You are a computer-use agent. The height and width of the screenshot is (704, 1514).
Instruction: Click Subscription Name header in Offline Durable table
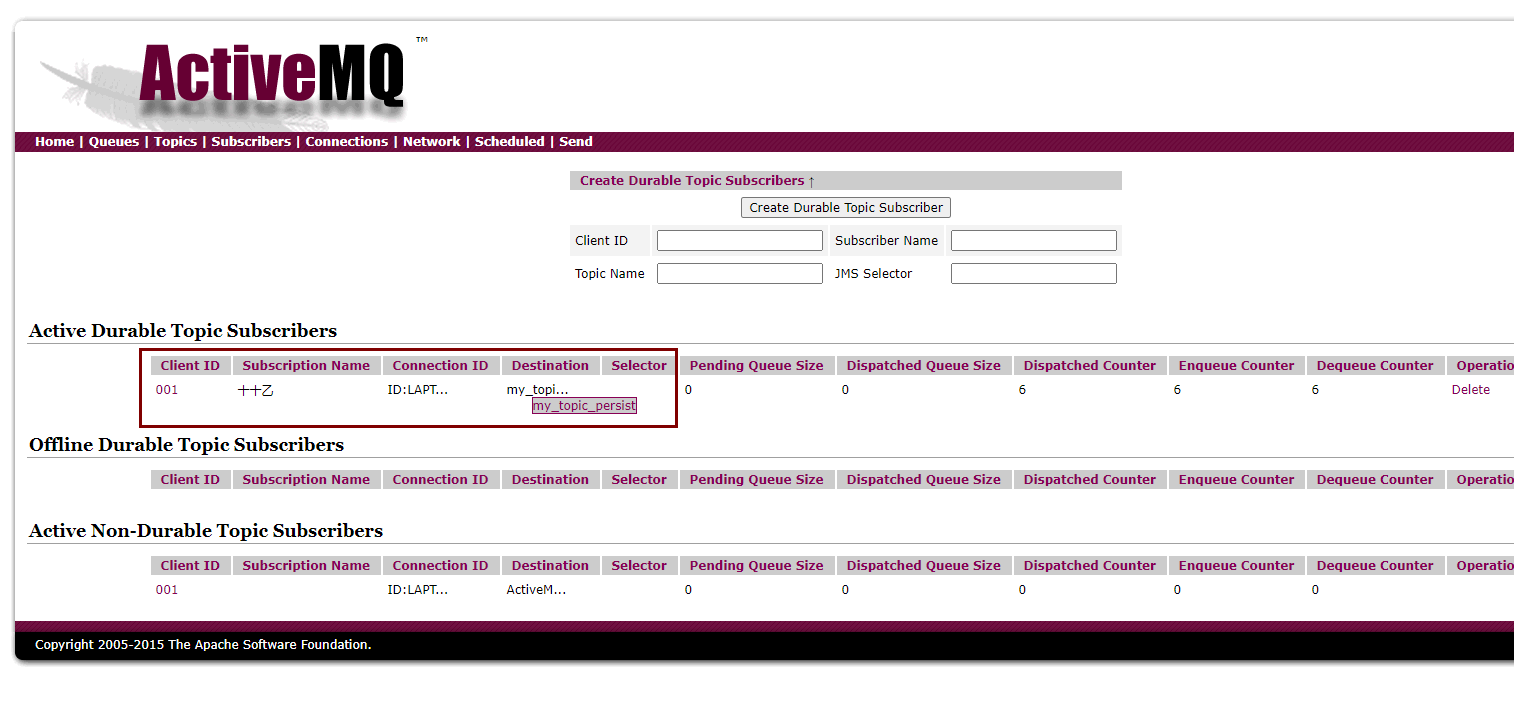(306, 480)
